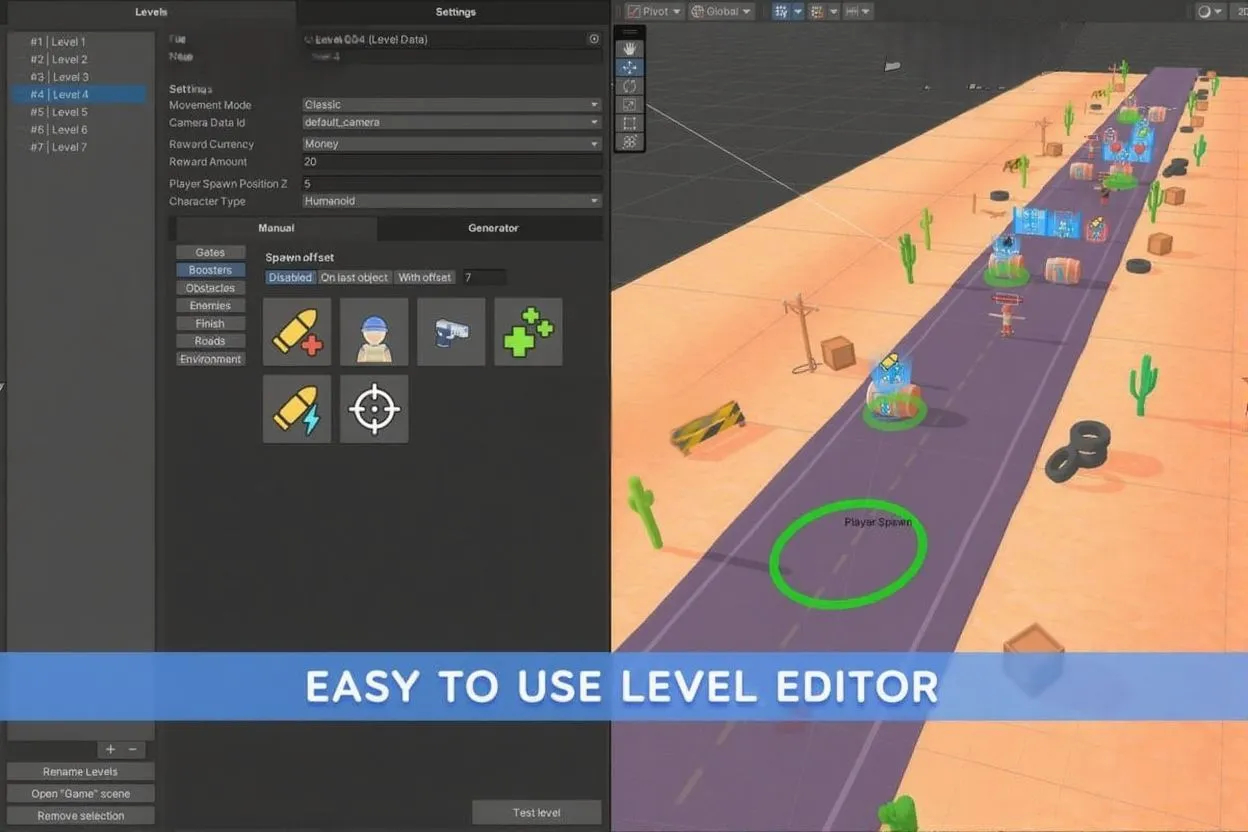Screen dimensions: 1248x832
Task: Select the Obstacles category tab
Action: pos(210,287)
